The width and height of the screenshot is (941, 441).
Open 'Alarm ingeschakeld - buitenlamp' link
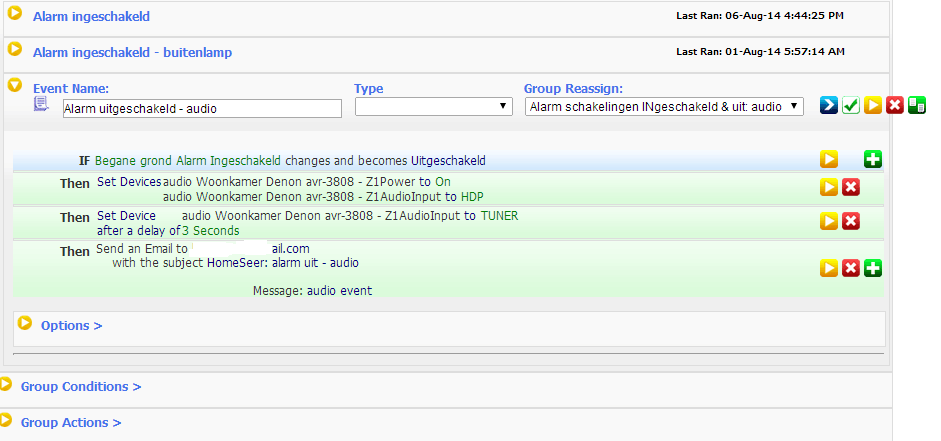tap(132, 53)
